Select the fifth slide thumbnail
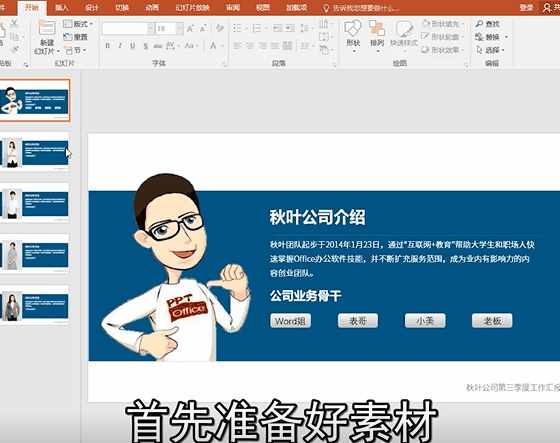Screen dimensions: 560x443 tap(35, 305)
